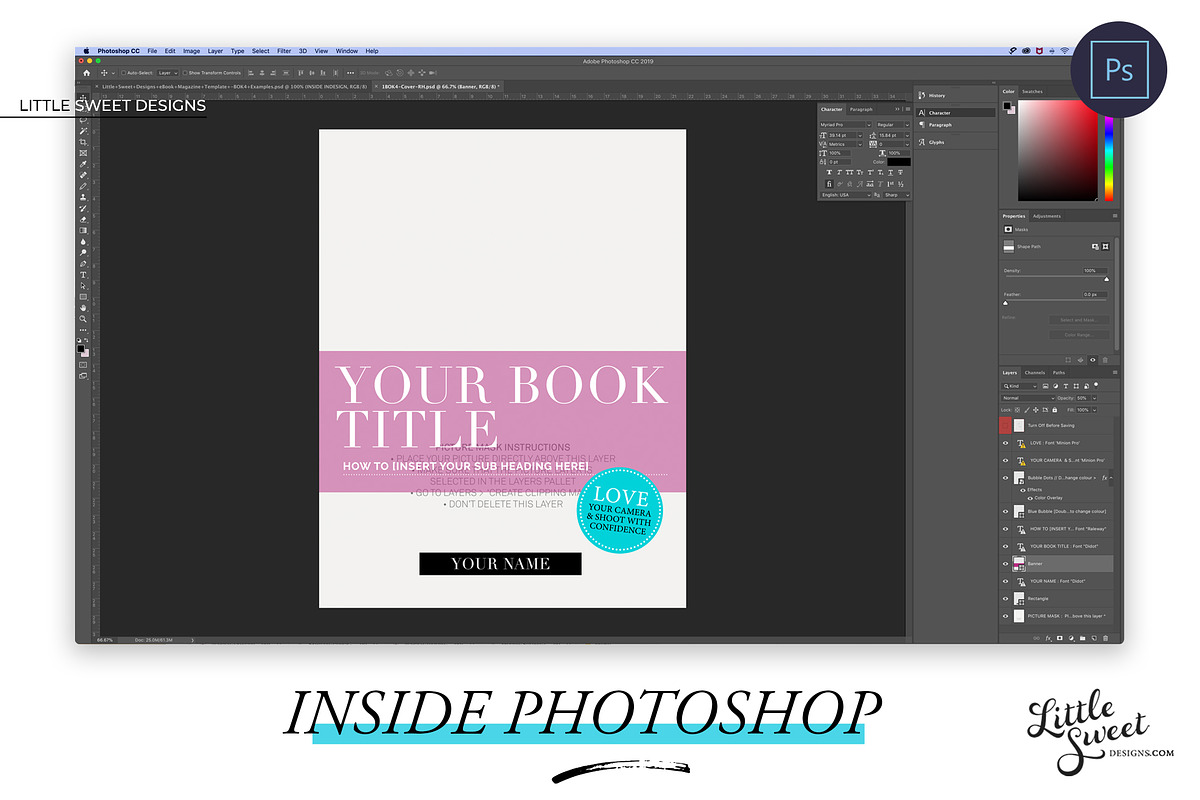
Task: Open the Normal blend mode dropdown
Action: pyautogui.click(x=1026, y=398)
